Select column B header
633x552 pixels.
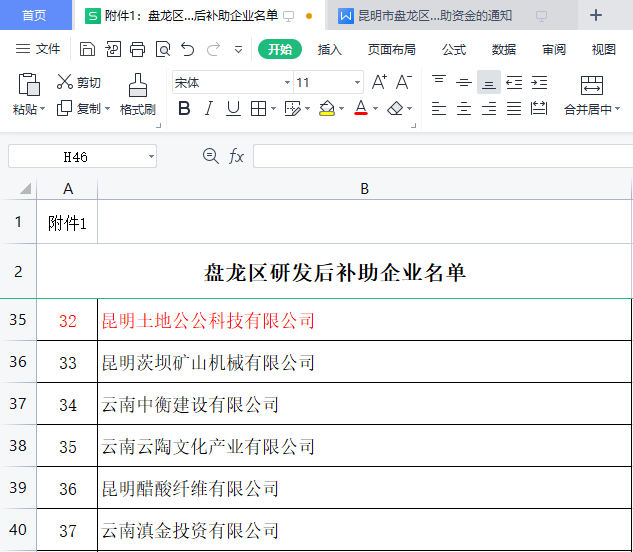[x=365, y=189]
